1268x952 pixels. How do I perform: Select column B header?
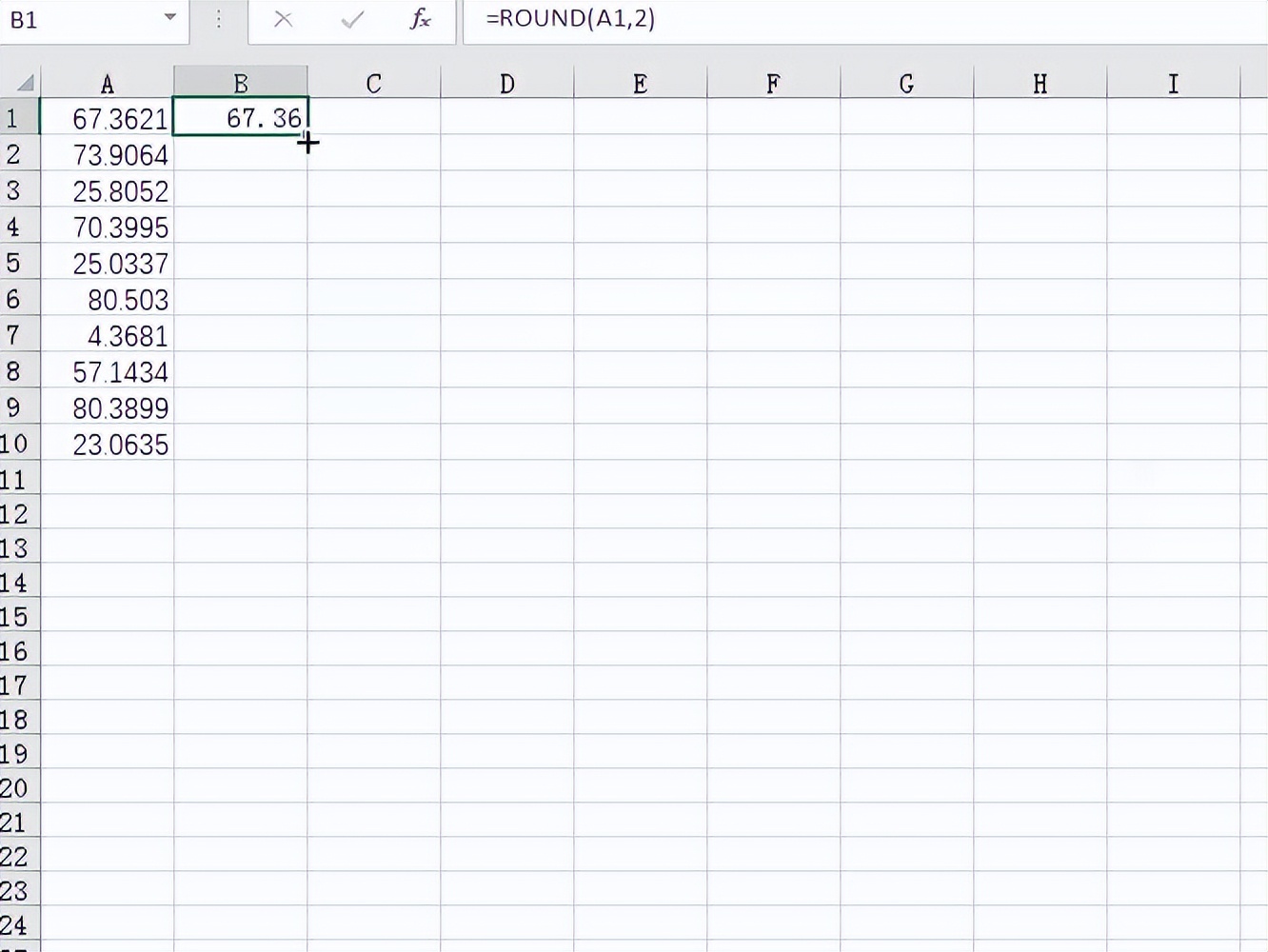point(241,84)
